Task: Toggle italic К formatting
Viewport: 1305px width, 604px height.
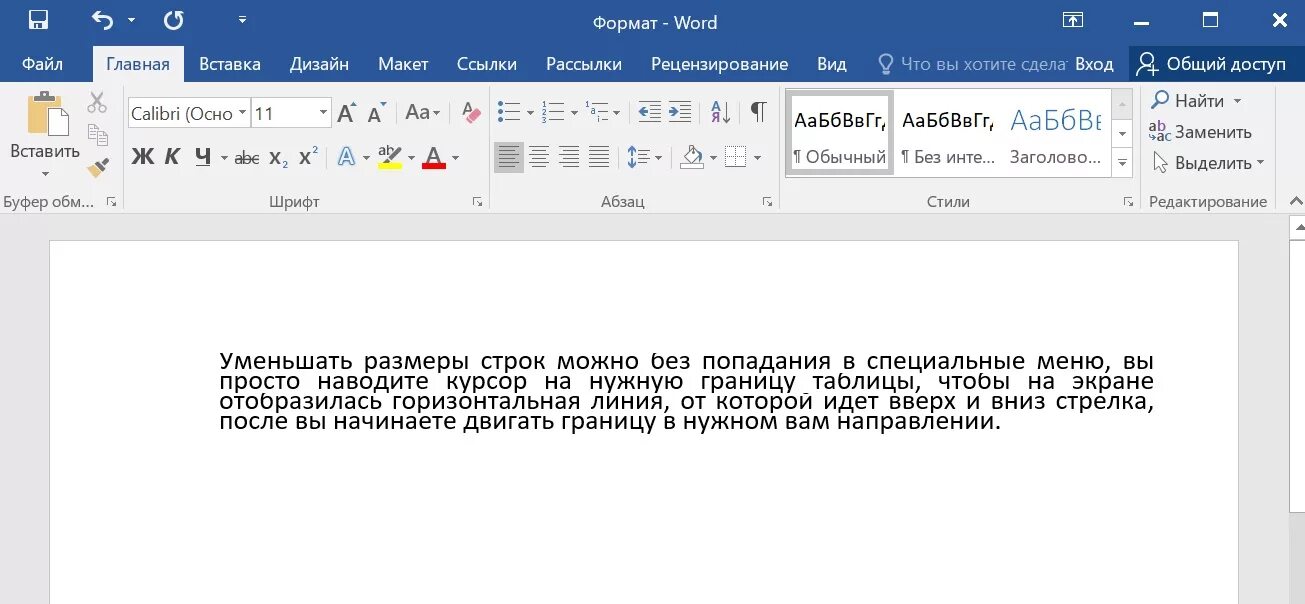Action: pyautogui.click(x=172, y=157)
